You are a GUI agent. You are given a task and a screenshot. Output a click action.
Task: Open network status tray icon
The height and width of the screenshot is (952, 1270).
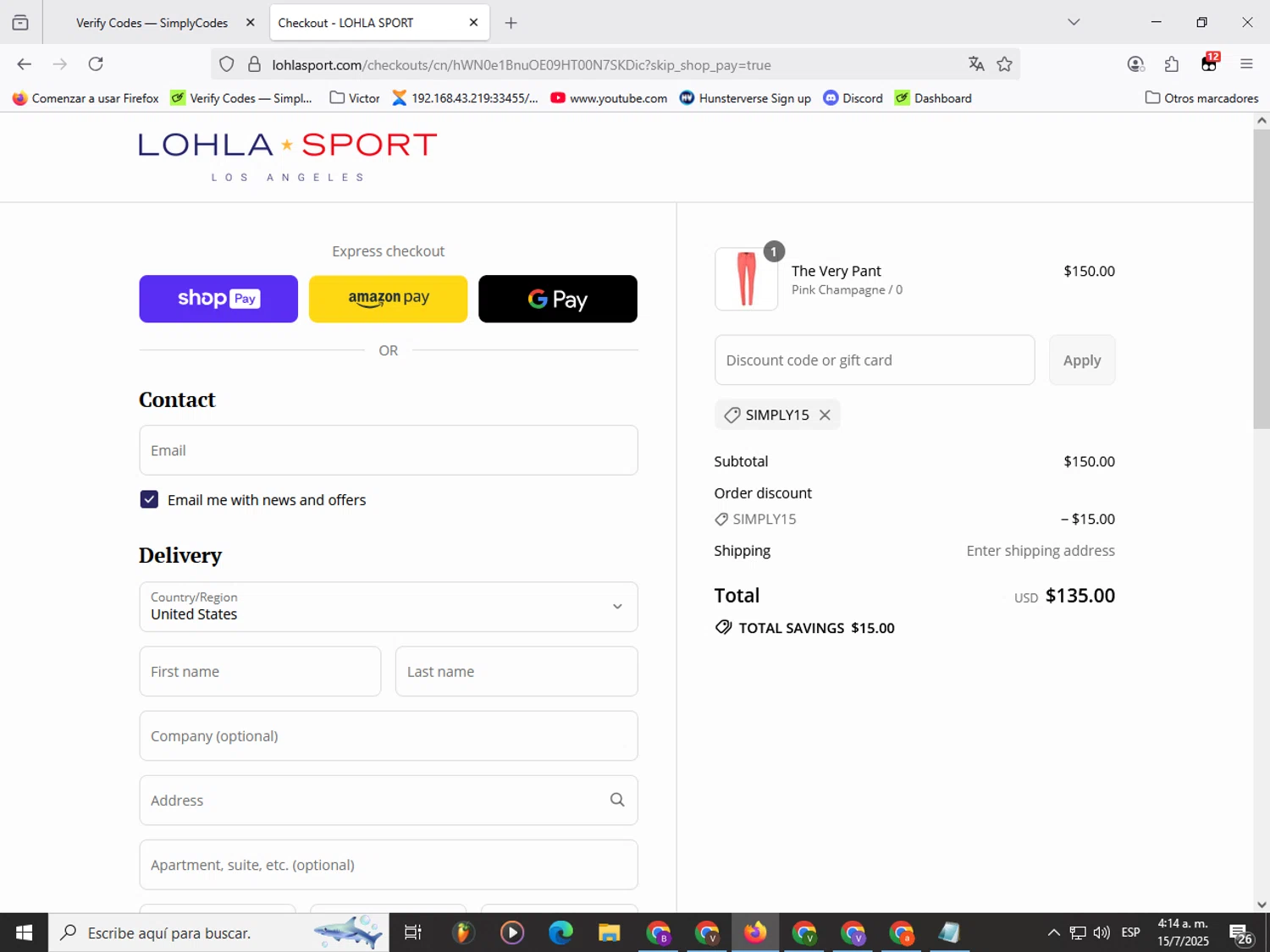1078,933
